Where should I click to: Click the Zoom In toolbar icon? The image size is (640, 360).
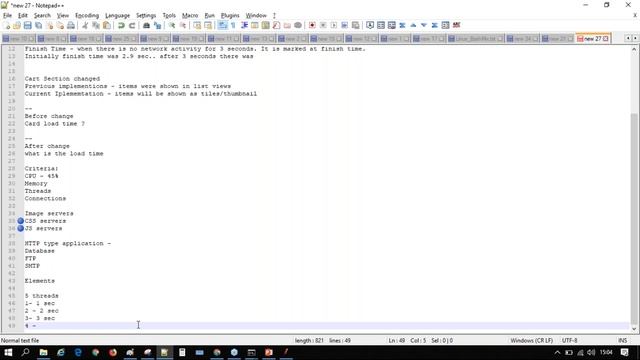(x=172, y=25)
